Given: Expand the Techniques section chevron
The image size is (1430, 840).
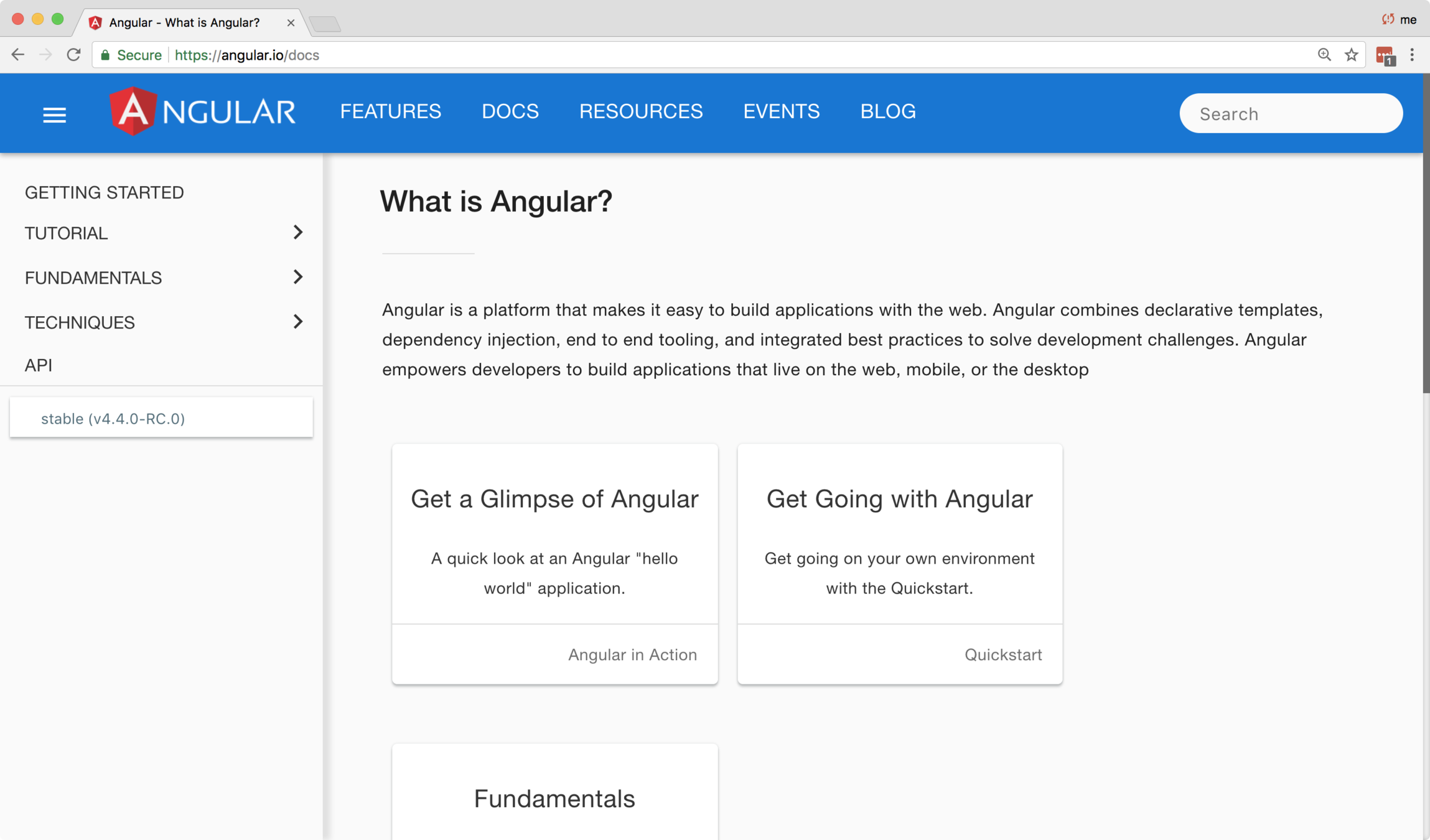Looking at the screenshot, I should (297, 322).
